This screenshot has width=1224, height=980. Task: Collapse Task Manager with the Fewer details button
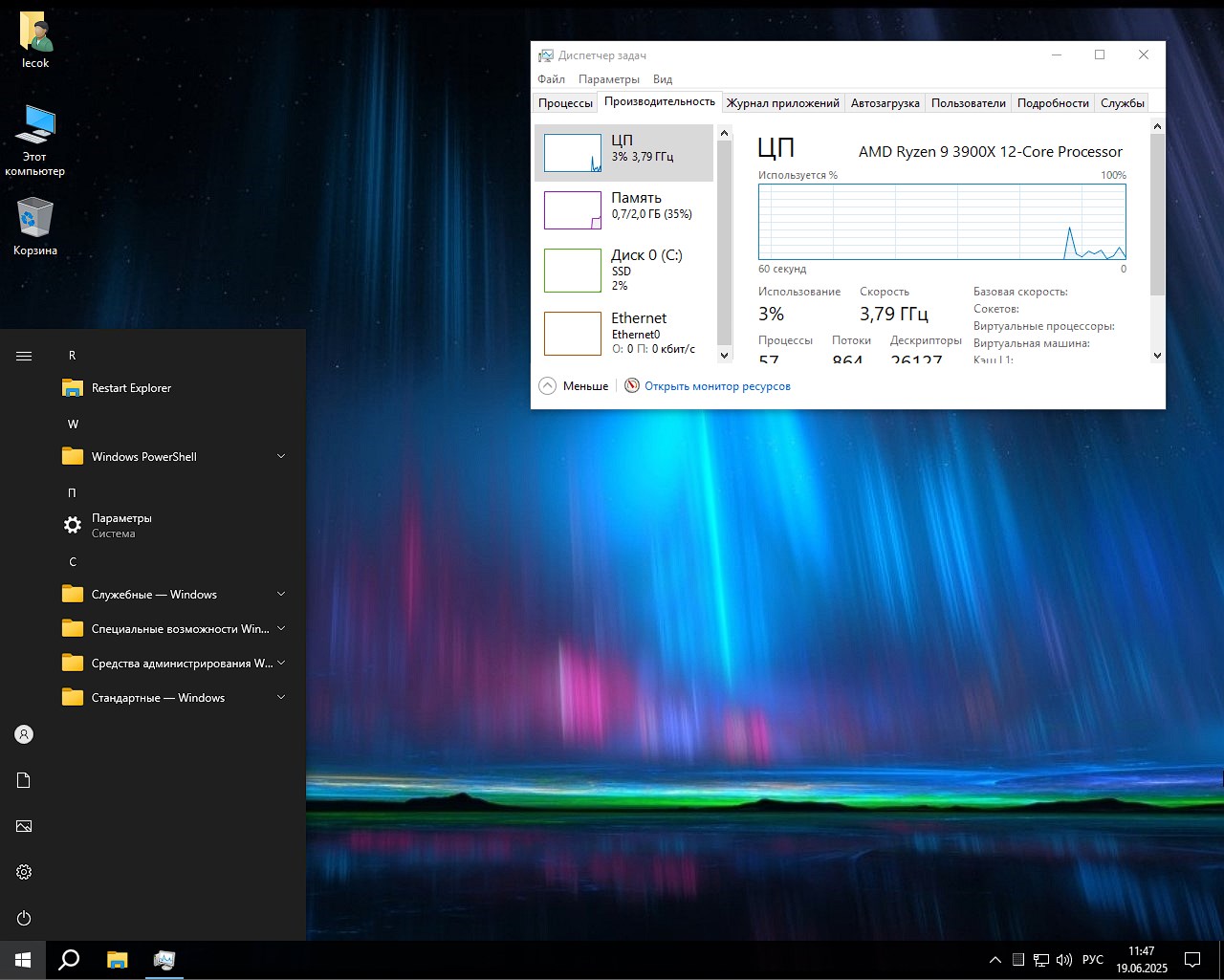574,386
